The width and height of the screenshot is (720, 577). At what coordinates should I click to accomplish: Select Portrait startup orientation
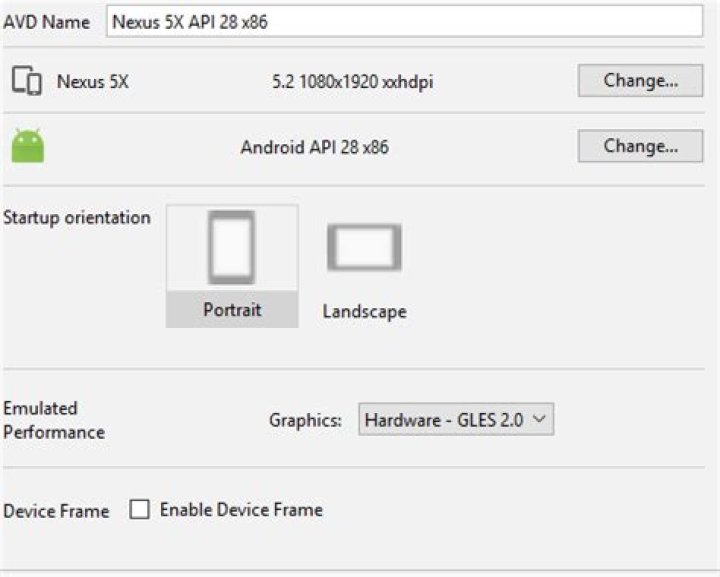232,266
